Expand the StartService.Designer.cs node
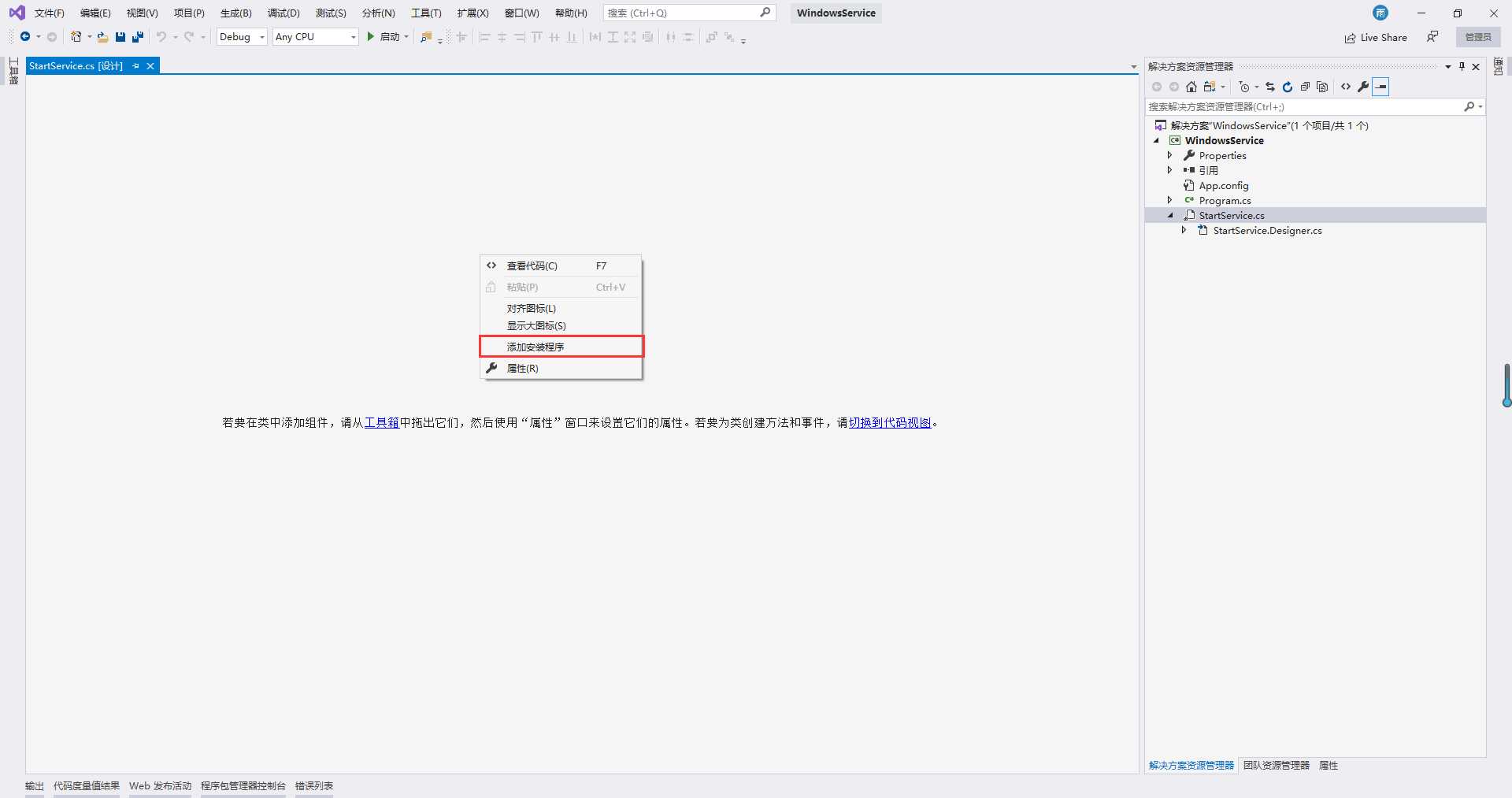 click(x=1184, y=230)
